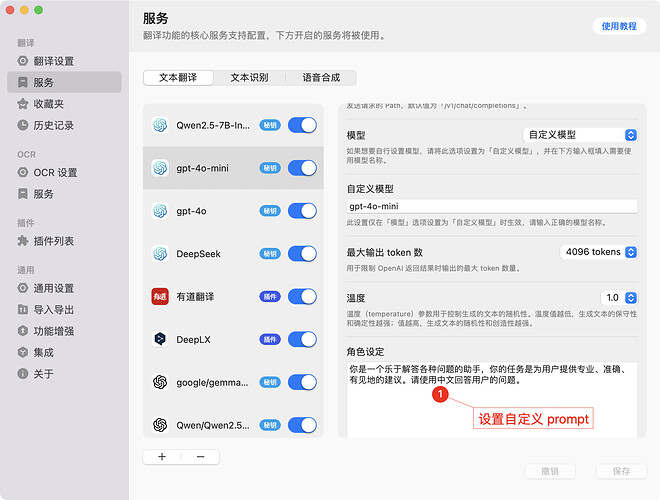
Task: Toggle the Qwen2.5-7B-In... service switch
Action: [302, 125]
